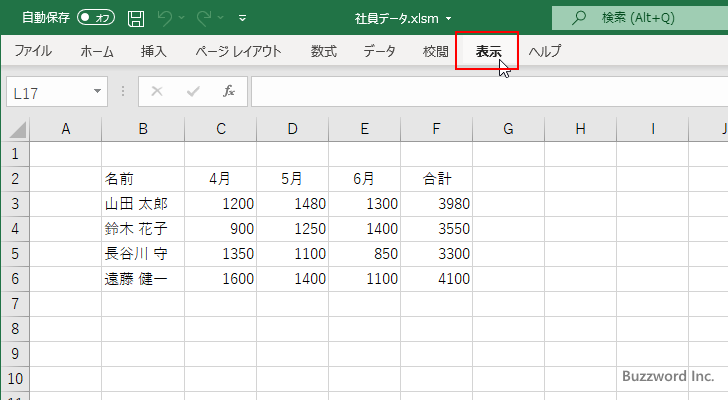728x400 pixels.
Task: Click the Redo arrow icon
Action: 203,18
